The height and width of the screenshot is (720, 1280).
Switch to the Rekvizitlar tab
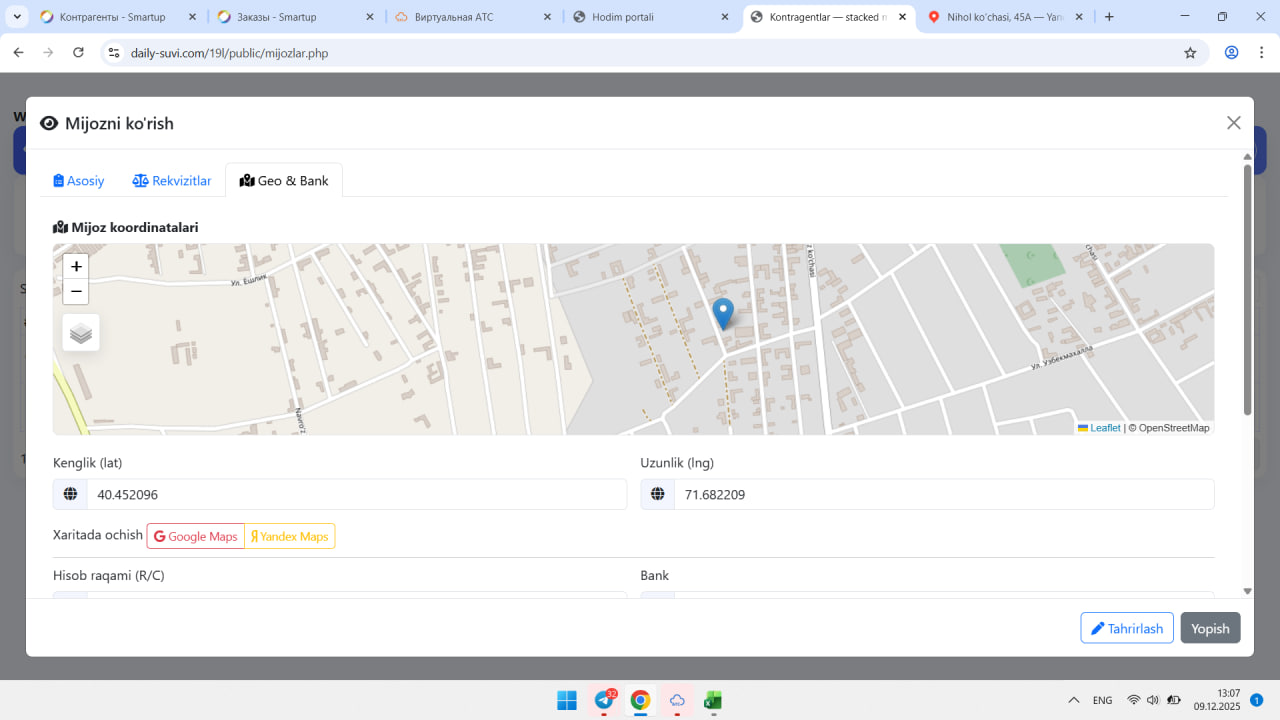172,181
